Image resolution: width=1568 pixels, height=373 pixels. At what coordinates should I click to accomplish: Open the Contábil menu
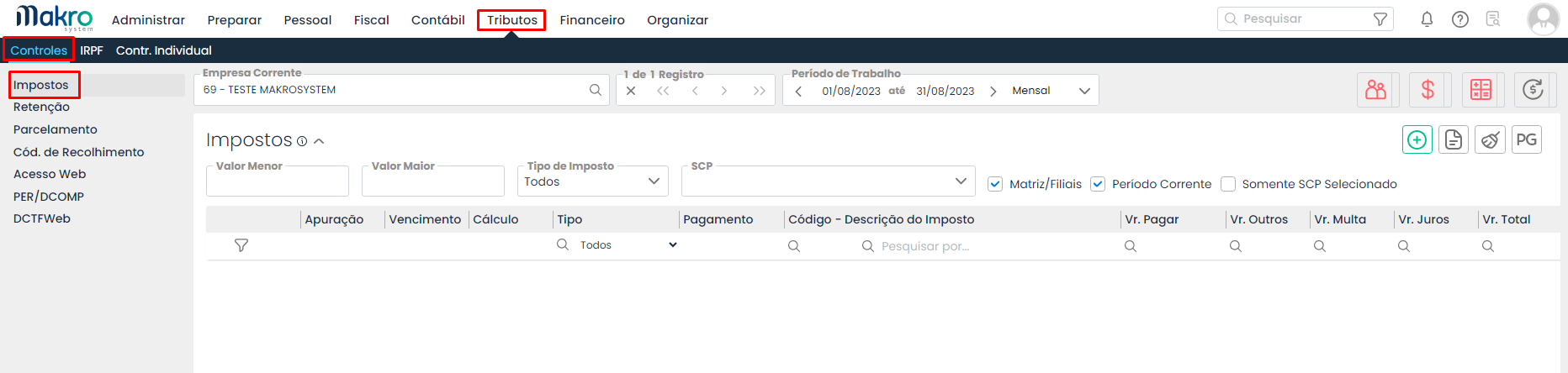coord(438,20)
